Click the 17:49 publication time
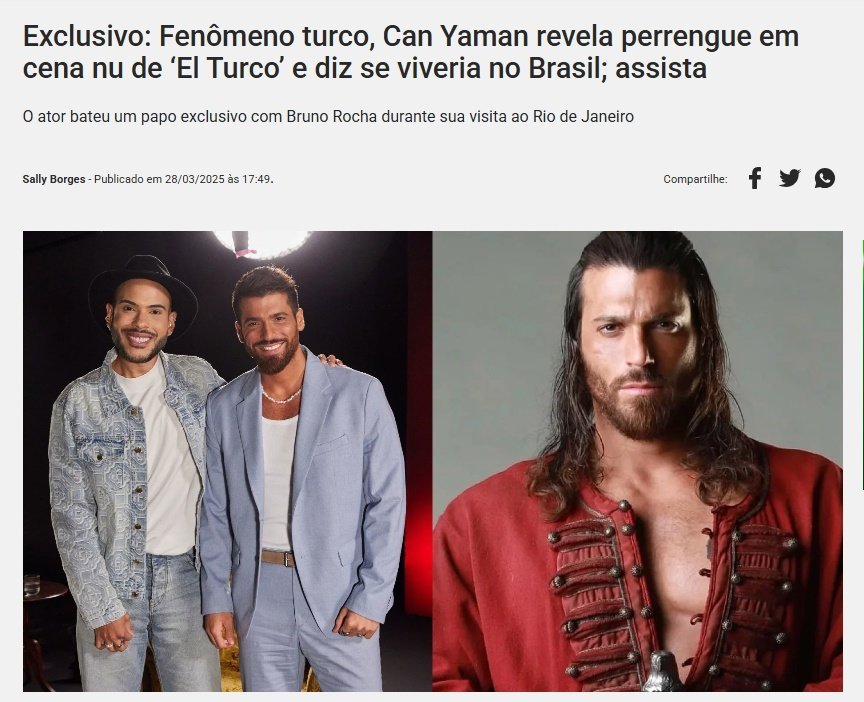The width and height of the screenshot is (864, 702). tap(256, 179)
